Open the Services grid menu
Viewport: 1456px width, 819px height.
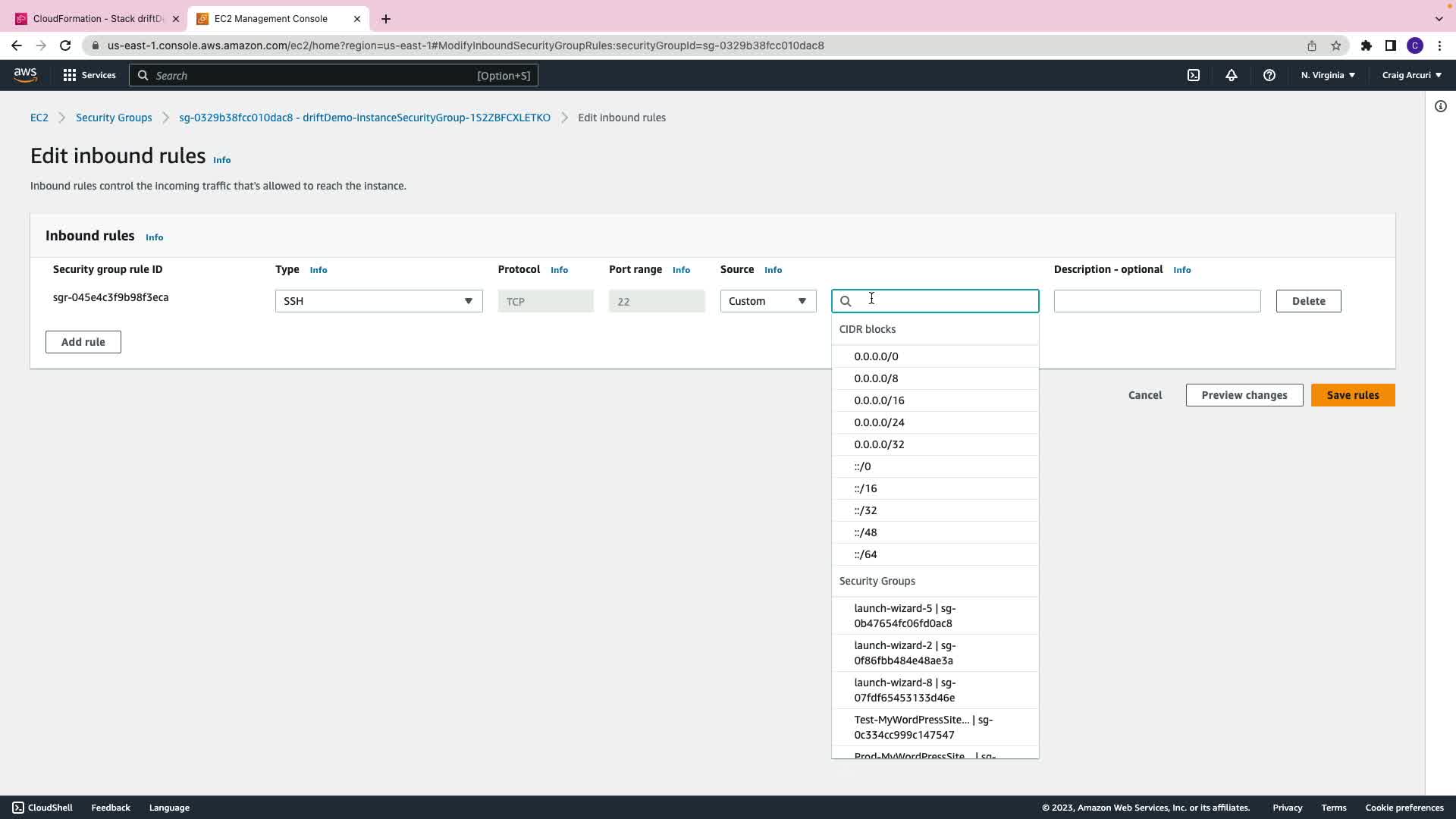[89, 75]
